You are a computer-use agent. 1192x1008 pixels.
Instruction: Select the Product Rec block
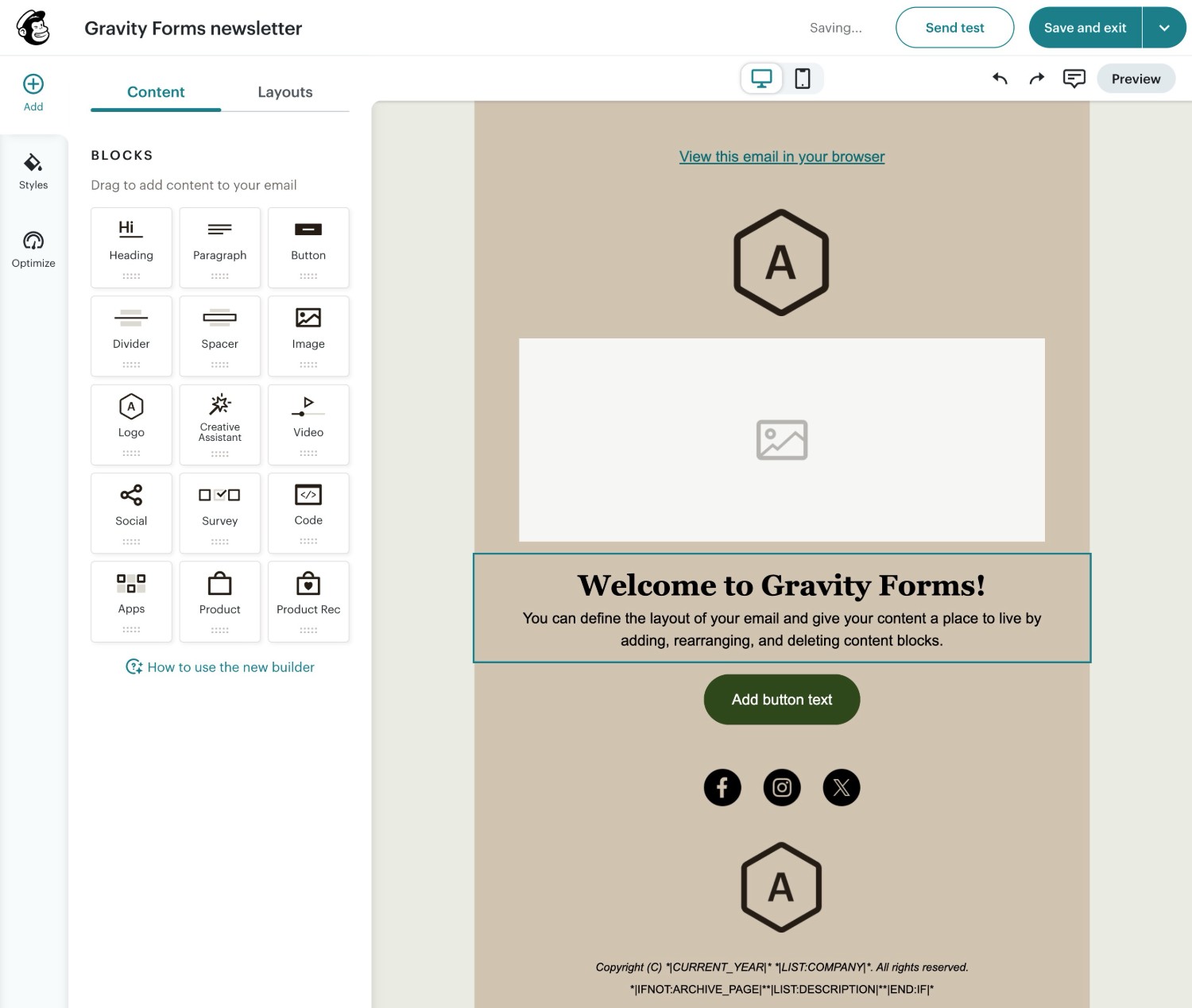[x=308, y=601]
